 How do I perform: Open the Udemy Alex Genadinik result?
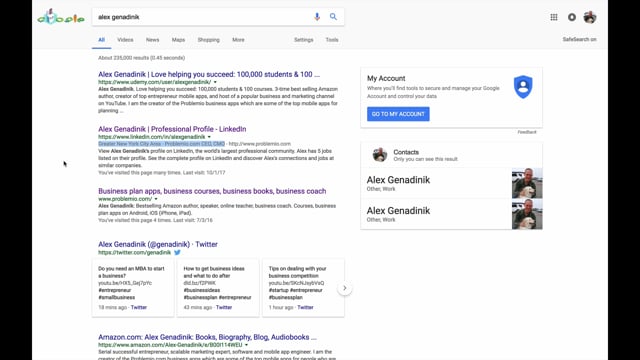coord(209,74)
